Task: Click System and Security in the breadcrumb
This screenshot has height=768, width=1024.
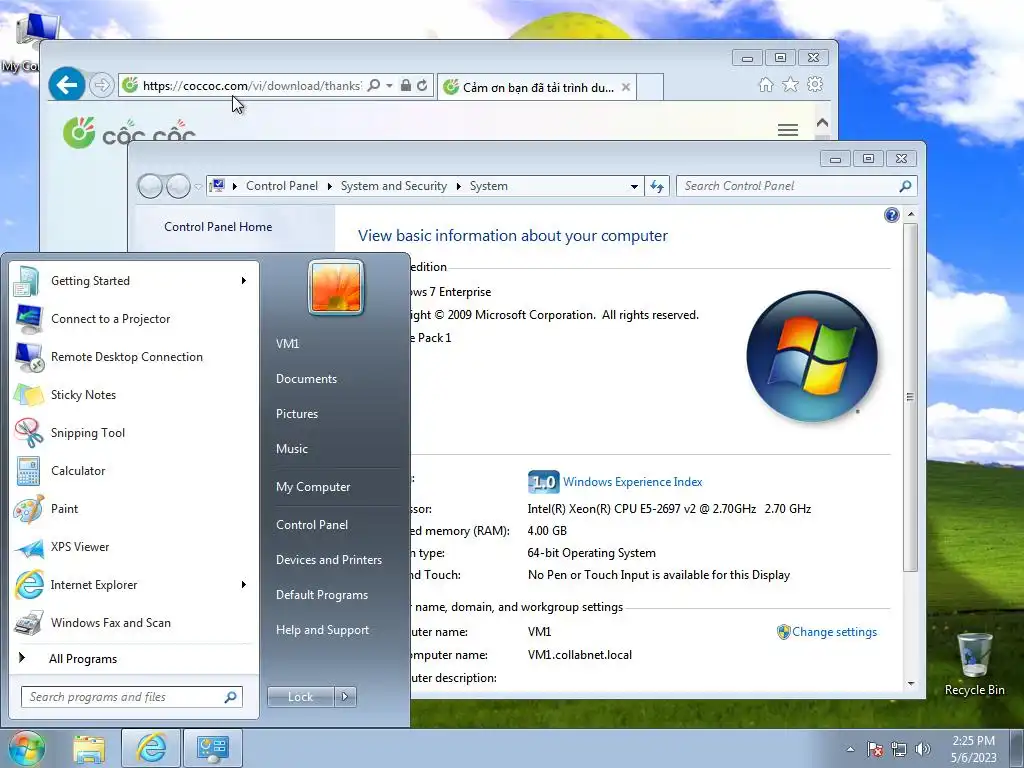Action: (x=394, y=186)
